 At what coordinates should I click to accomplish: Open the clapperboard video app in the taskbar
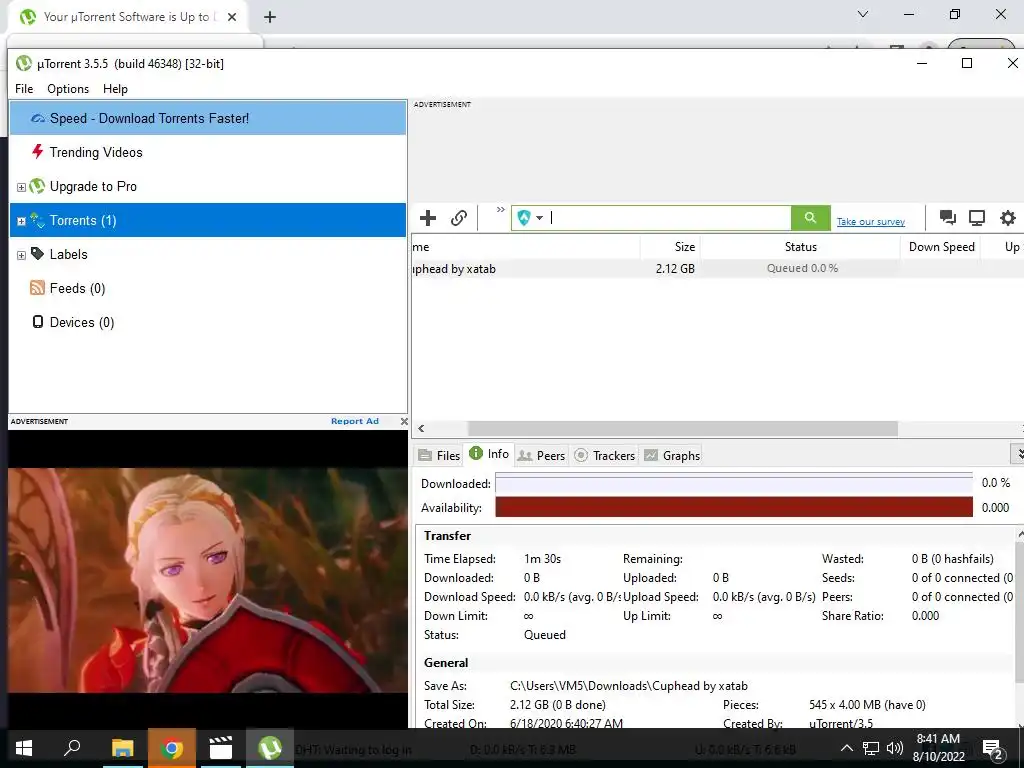(x=221, y=748)
